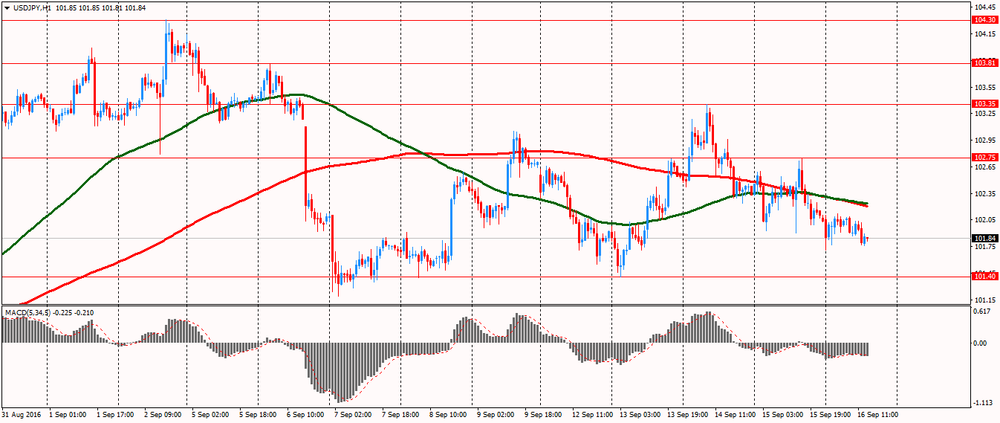Click 103.55 on the price axis

pyautogui.click(x=986, y=87)
